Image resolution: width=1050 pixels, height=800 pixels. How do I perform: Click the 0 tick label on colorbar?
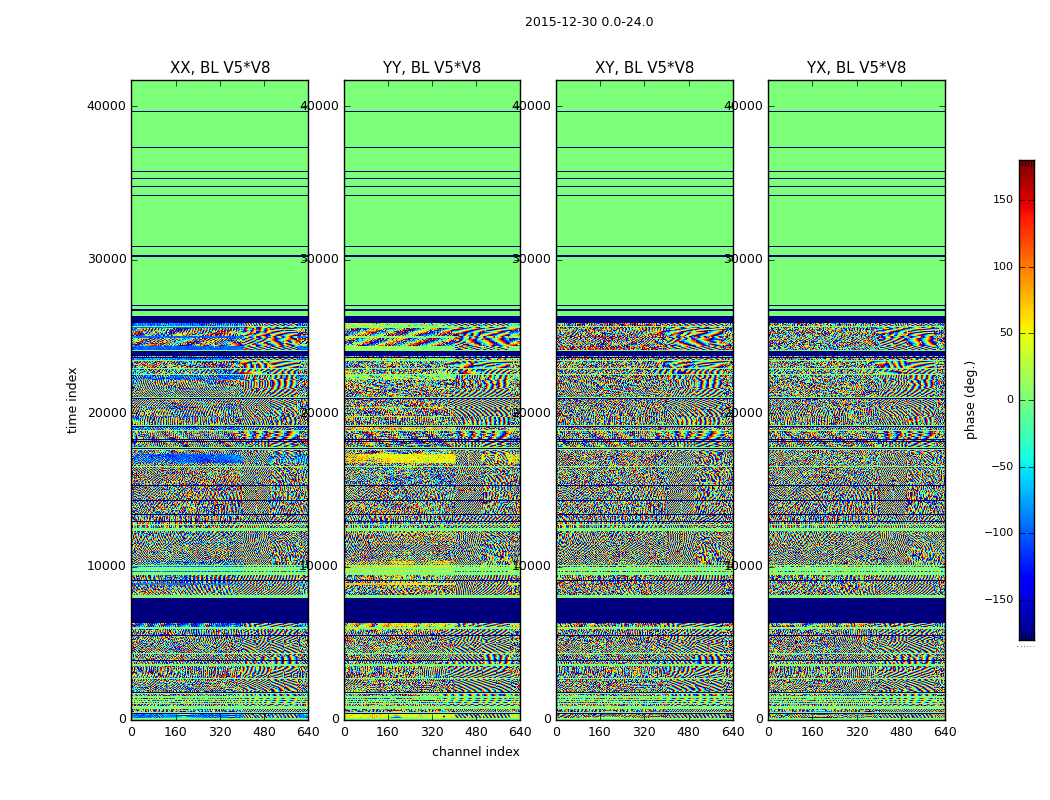pyautogui.click(x=1010, y=400)
